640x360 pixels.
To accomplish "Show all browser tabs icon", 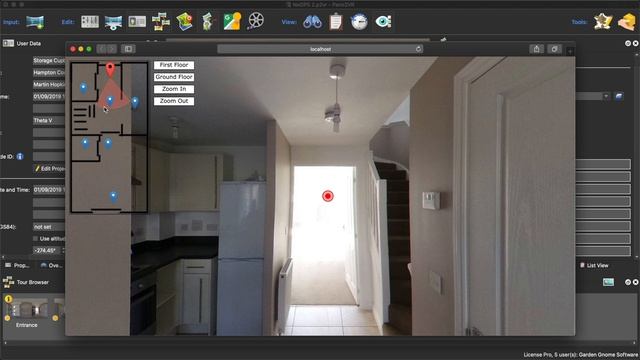I will tap(554, 49).
